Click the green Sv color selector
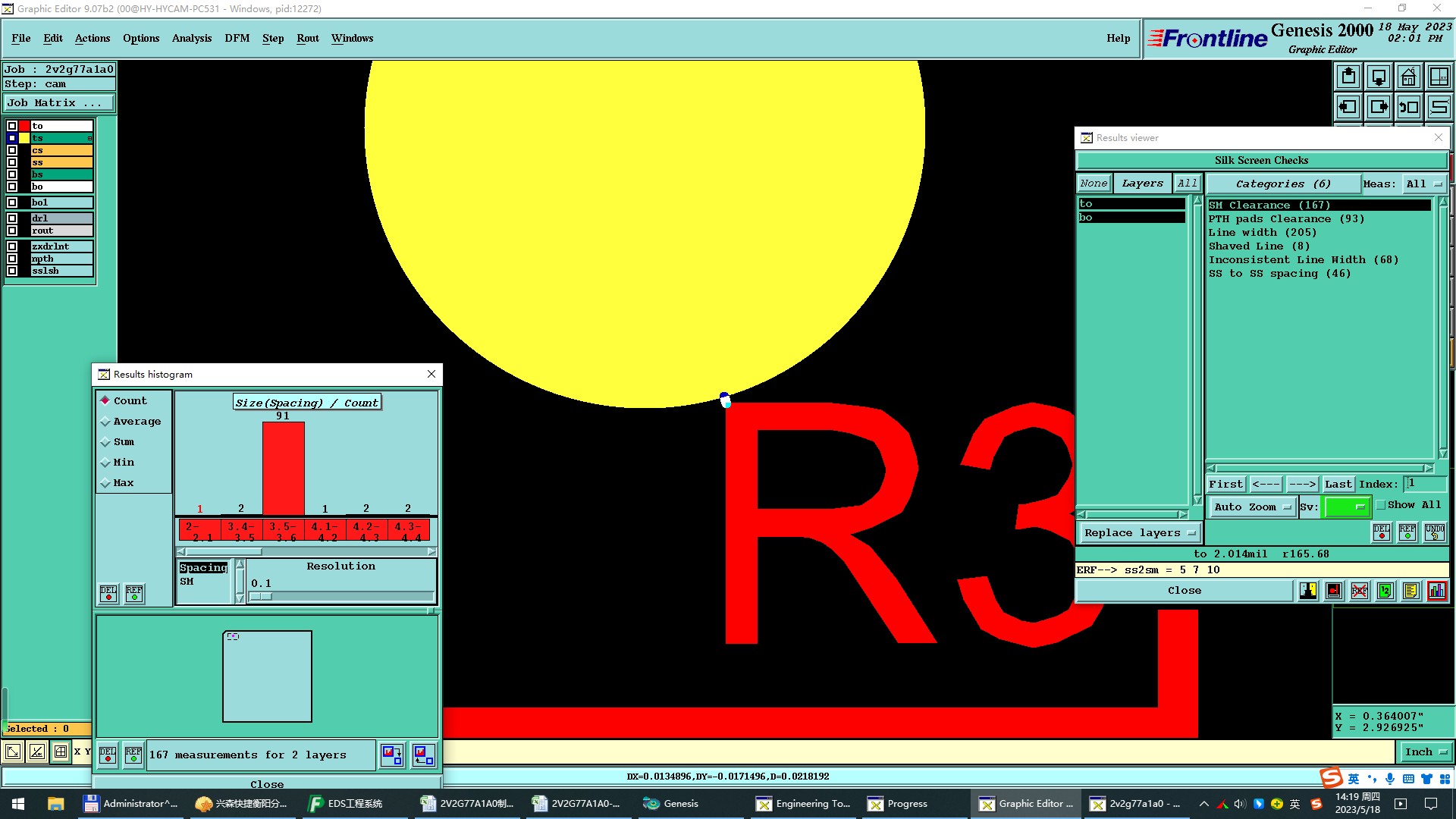This screenshot has height=819, width=1456. (1346, 507)
